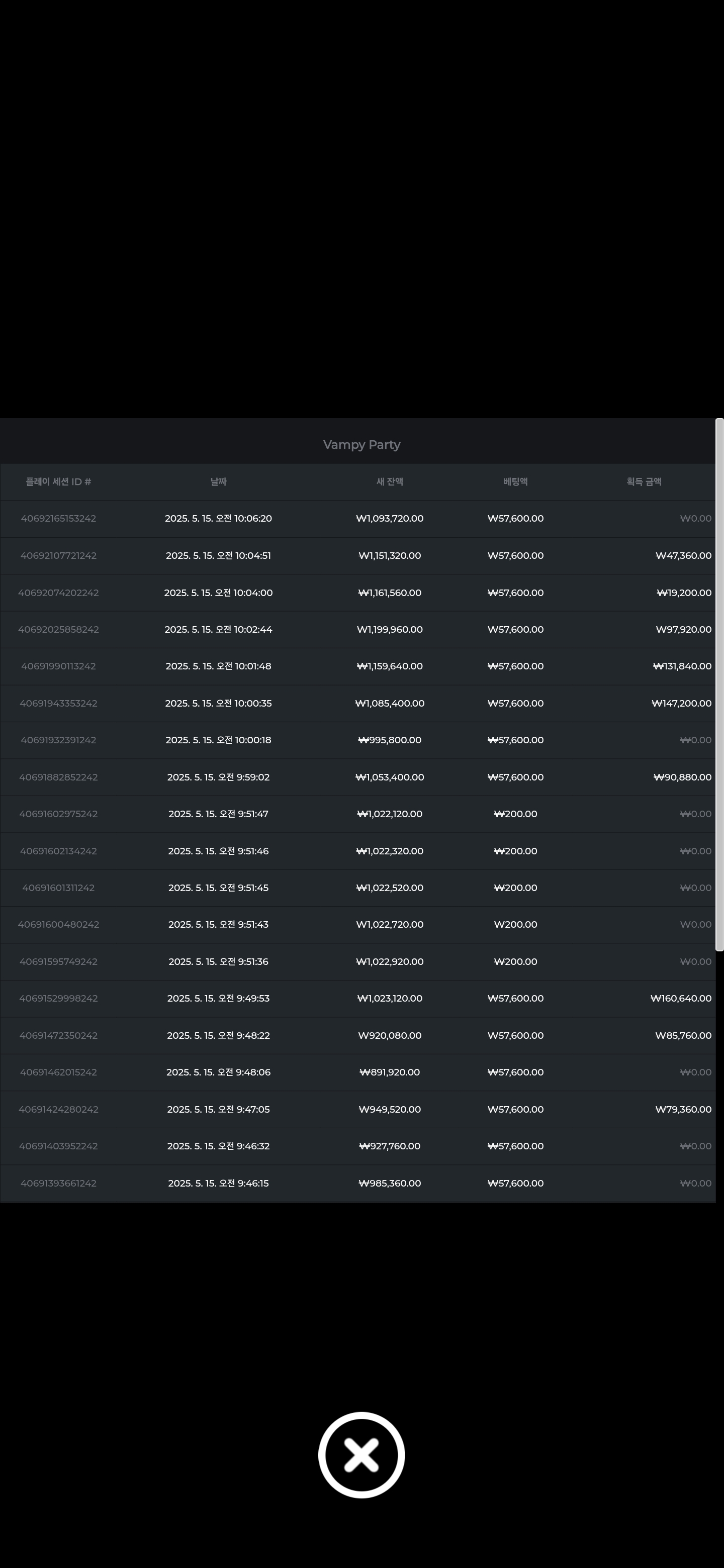Click the 날짜 column header
Image resolution: width=724 pixels, height=1568 pixels.
point(218,481)
